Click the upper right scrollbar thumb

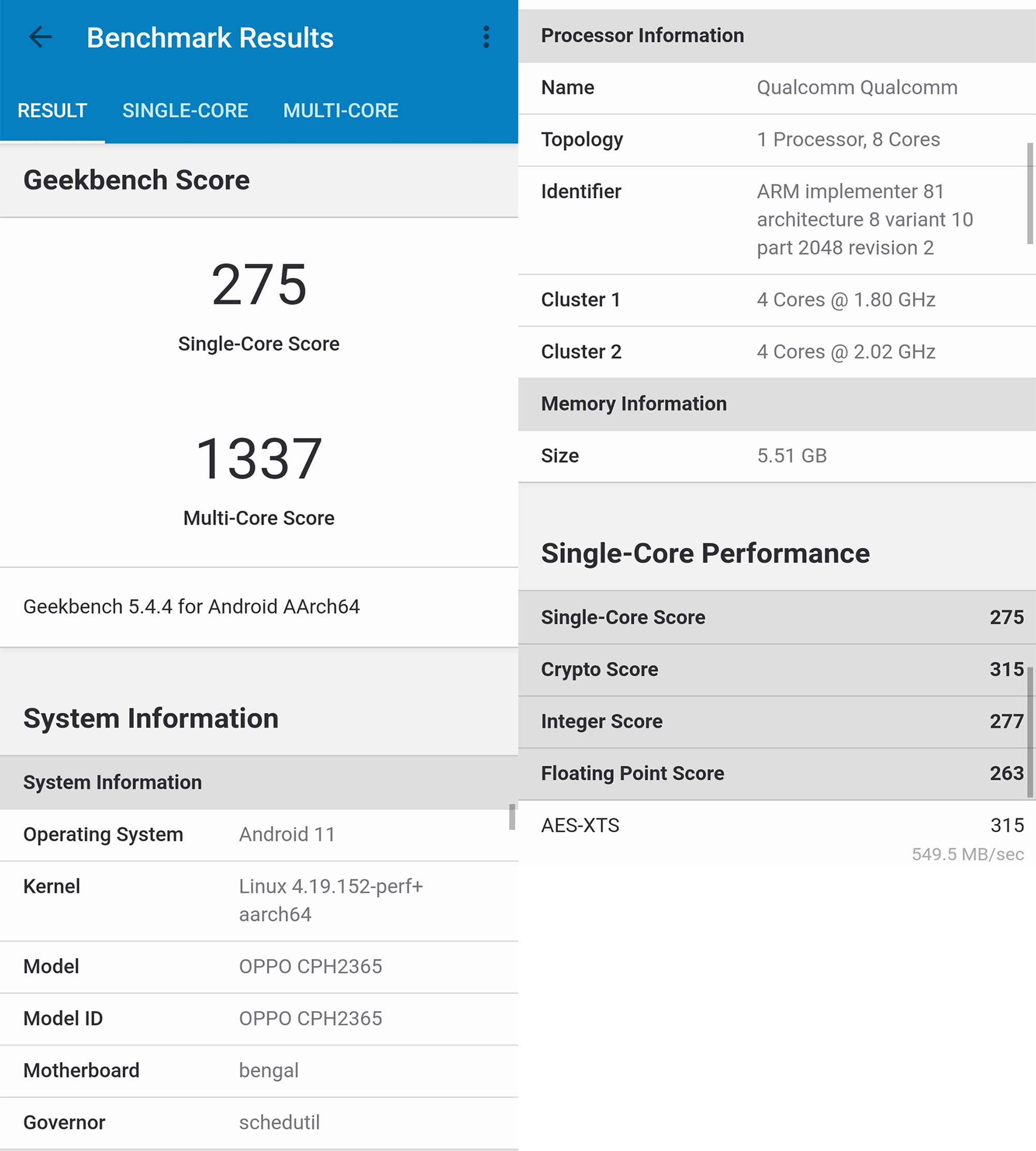pos(1029,194)
